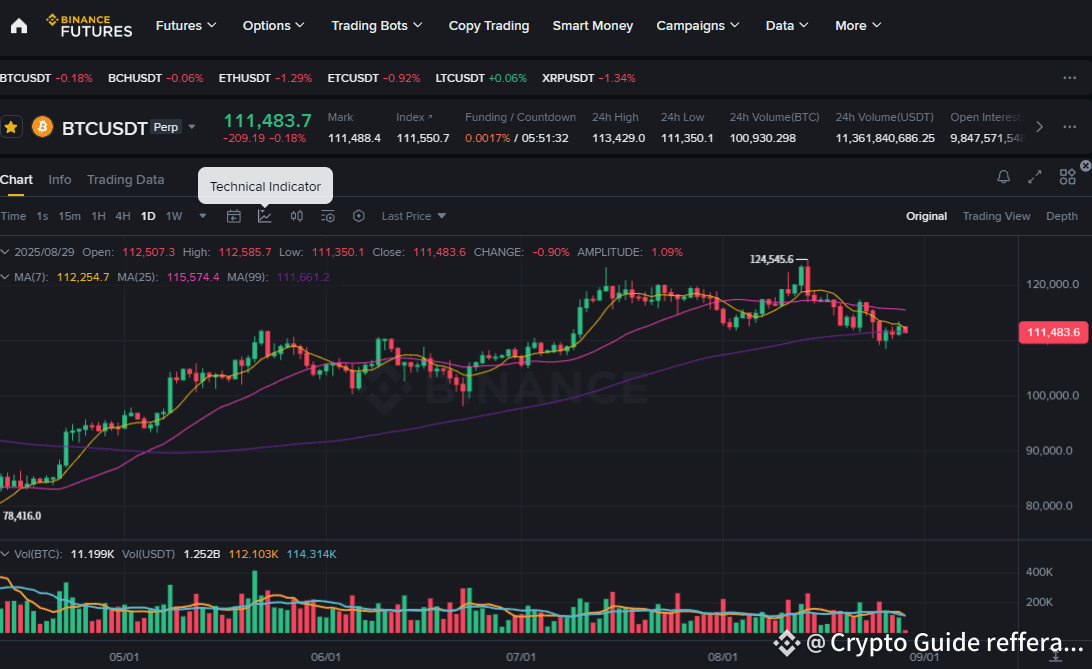Viewport: 1092px width, 669px height.
Task: Click the 124,545.6 high marker
Action: point(772,259)
